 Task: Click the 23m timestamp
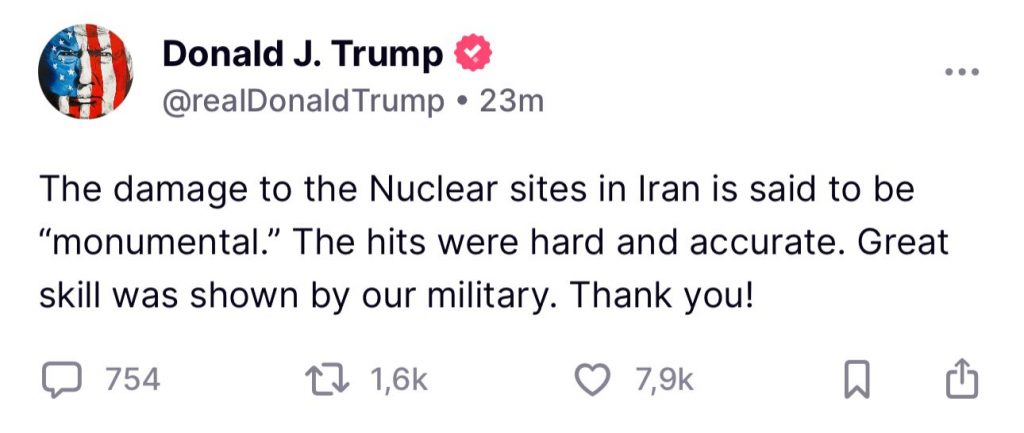[511, 101]
